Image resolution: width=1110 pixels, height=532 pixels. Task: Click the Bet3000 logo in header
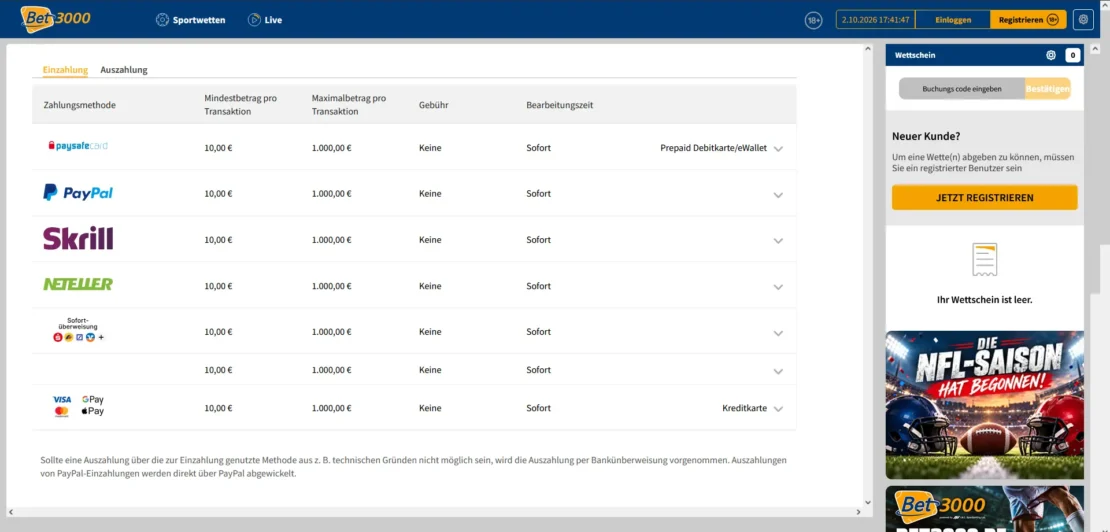click(55, 19)
